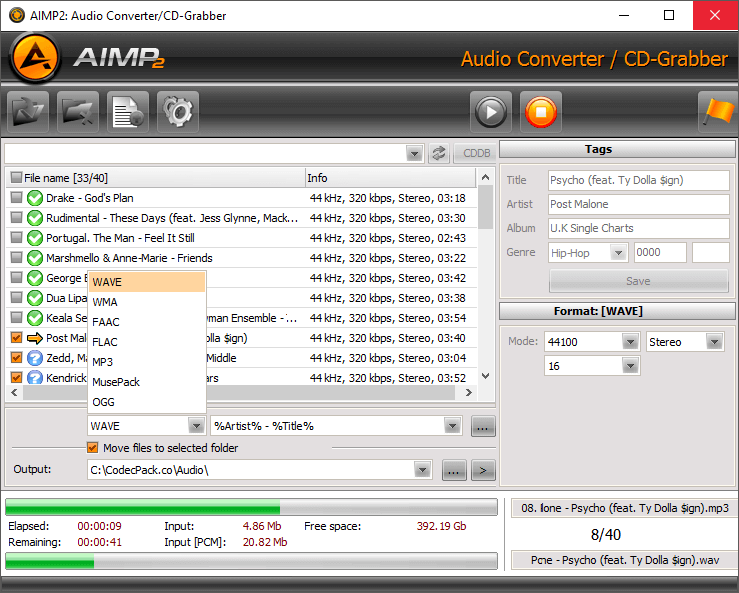Select OGG in the format list
Image resolution: width=739 pixels, height=593 pixels.
147,402
